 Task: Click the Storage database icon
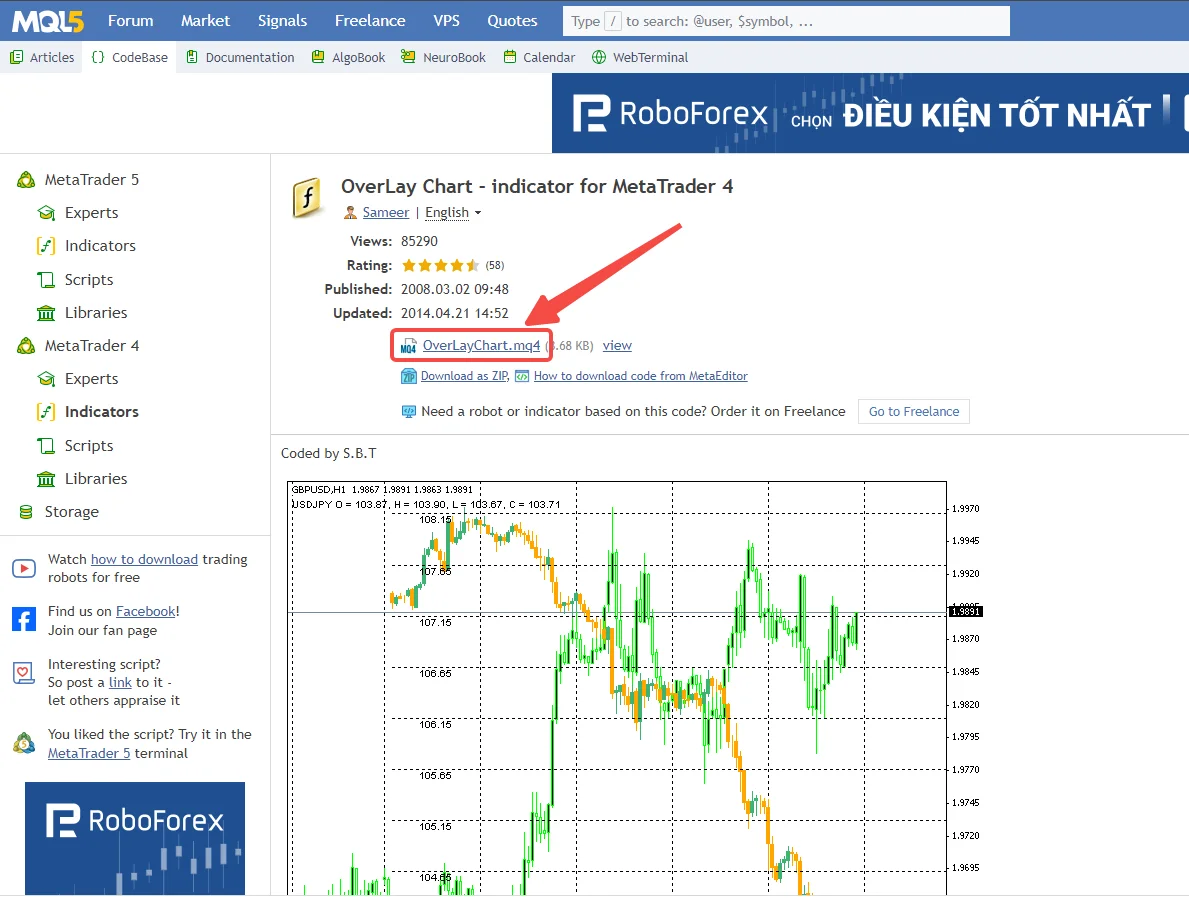(26, 512)
